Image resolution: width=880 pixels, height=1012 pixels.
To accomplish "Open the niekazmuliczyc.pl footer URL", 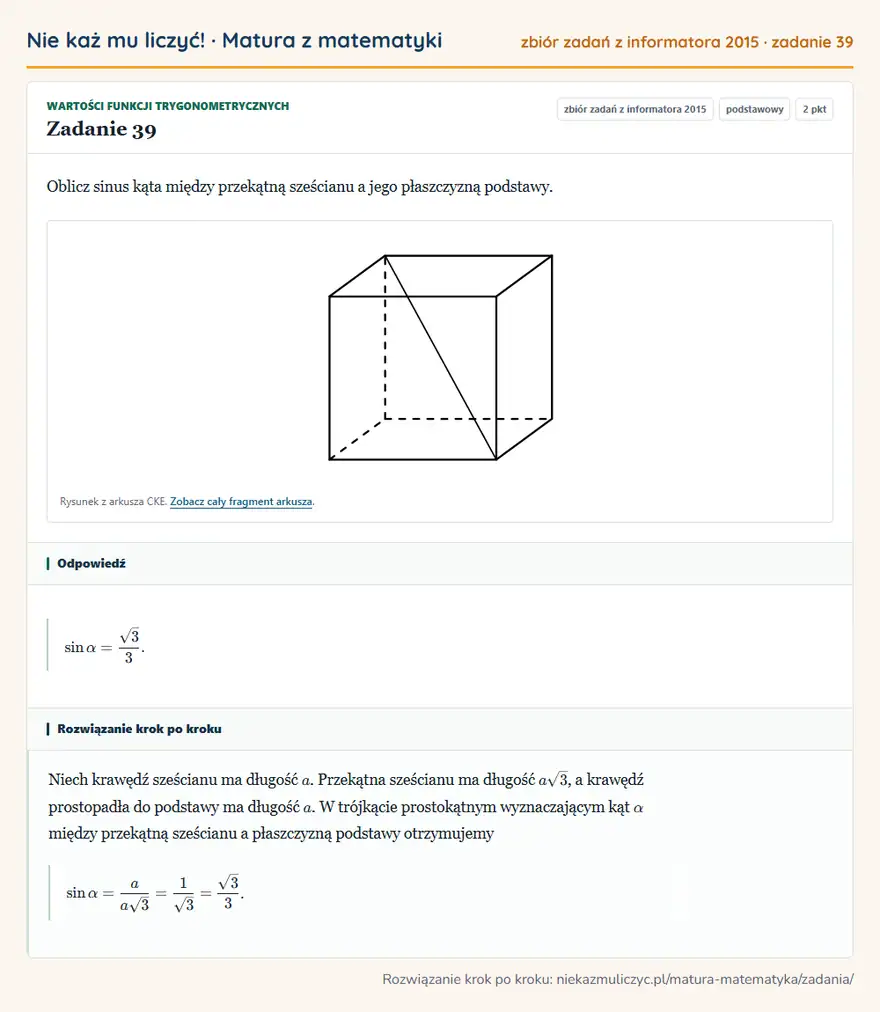I will point(705,979).
